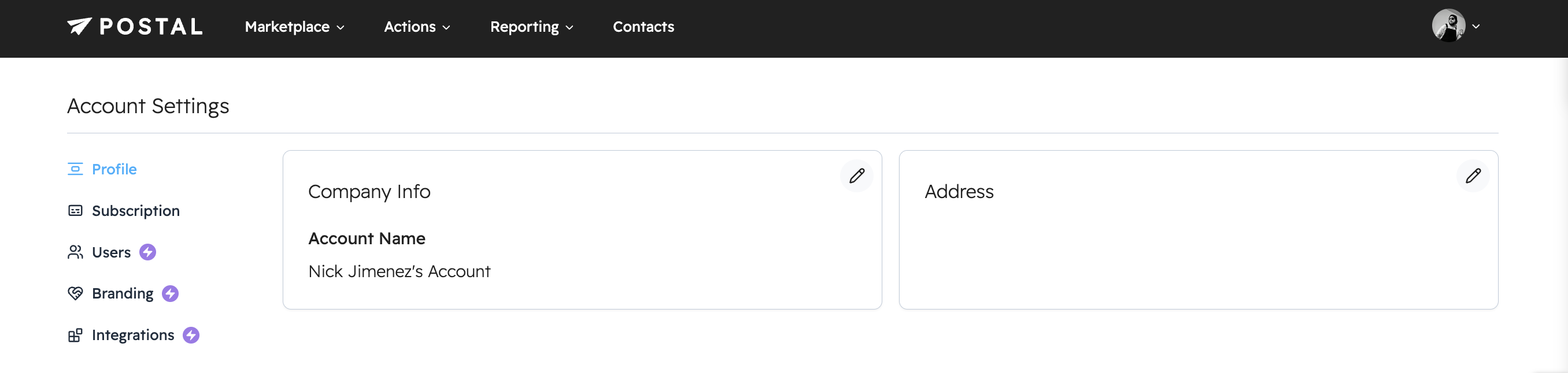Open the Integrations settings link
The width and height of the screenshot is (1568, 373).
point(133,335)
